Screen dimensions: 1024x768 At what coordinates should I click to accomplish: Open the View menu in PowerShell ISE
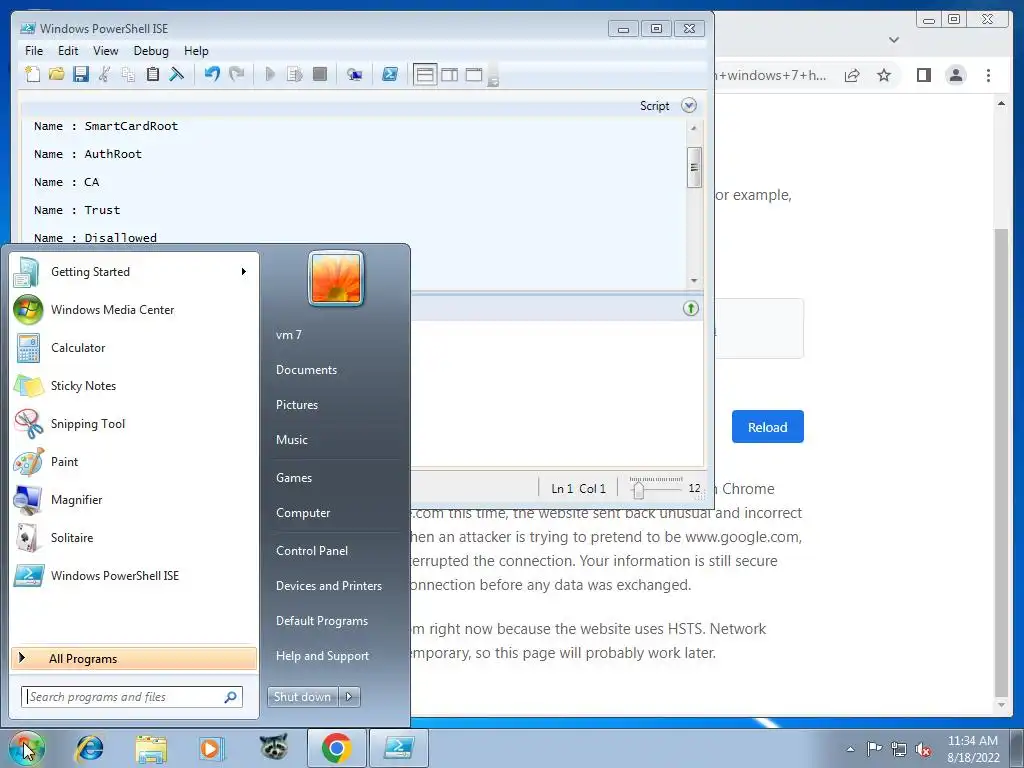pyautogui.click(x=106, y=51)
